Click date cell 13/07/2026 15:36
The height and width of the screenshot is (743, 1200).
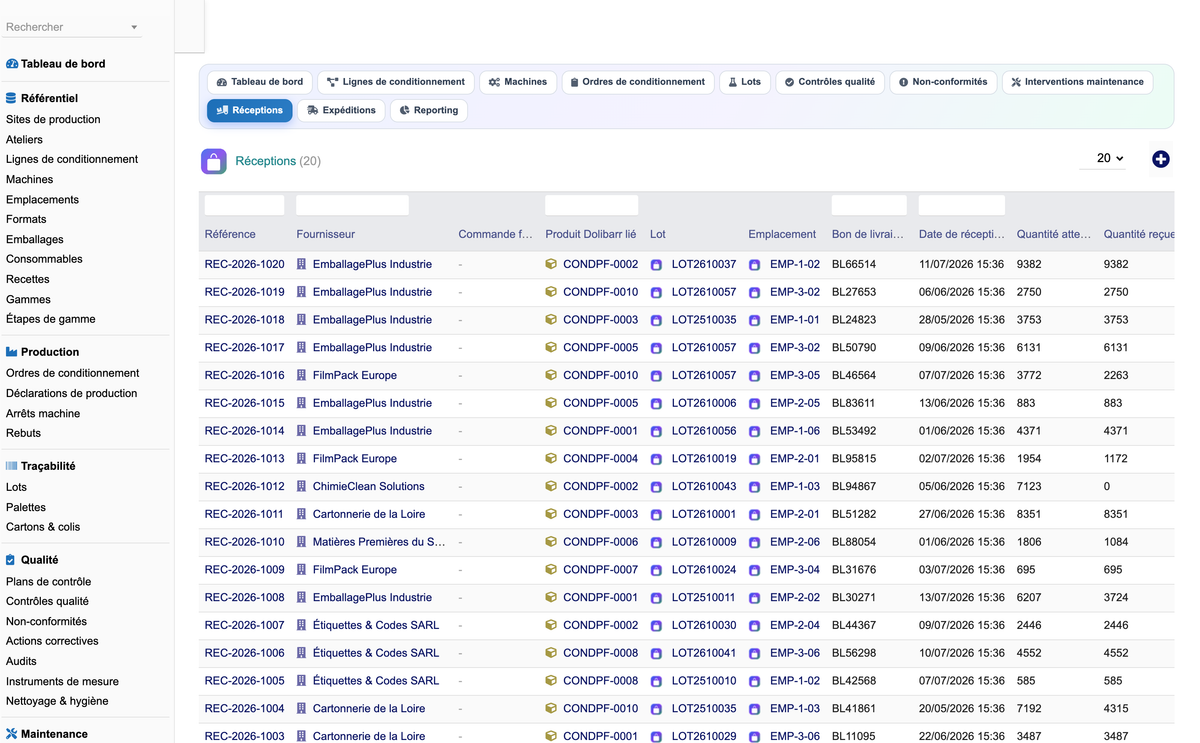click(x=962, y=597)
